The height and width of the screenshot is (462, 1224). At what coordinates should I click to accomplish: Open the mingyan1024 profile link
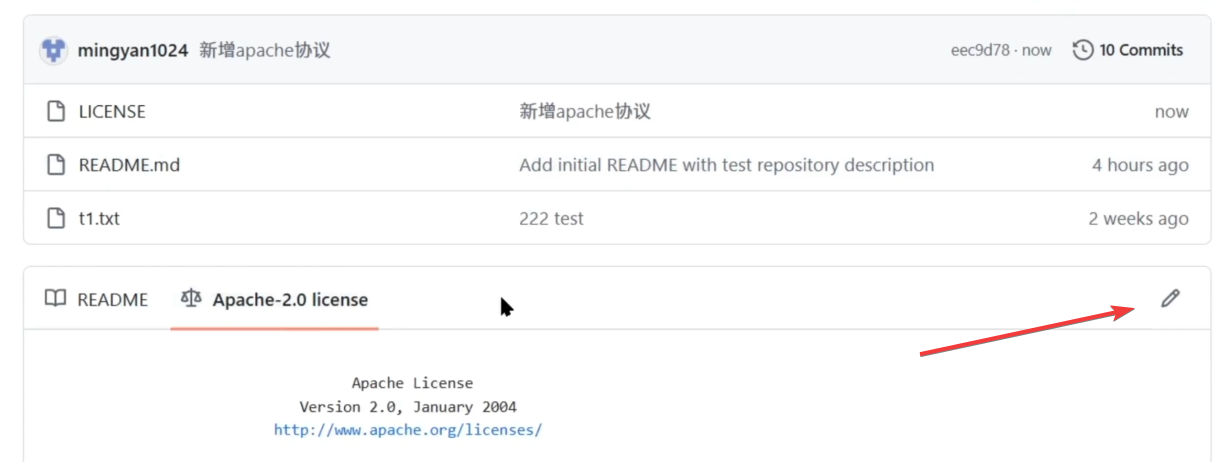pyautogui.click(x=132, y=50)
